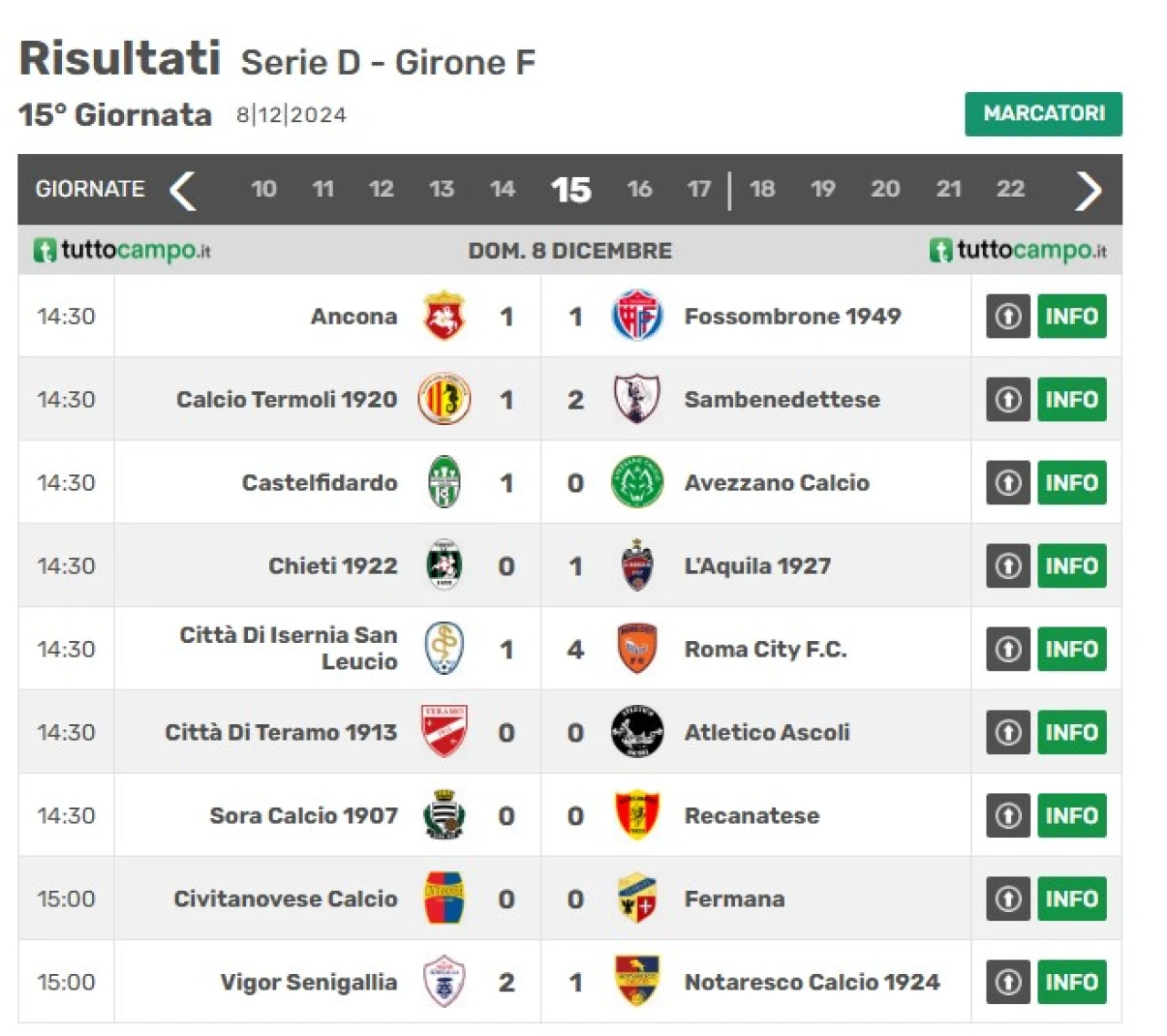Screen dimensions: 1167x1036
Task: Click the Recanatese yellow-red crest
Action: click(636, 815)
